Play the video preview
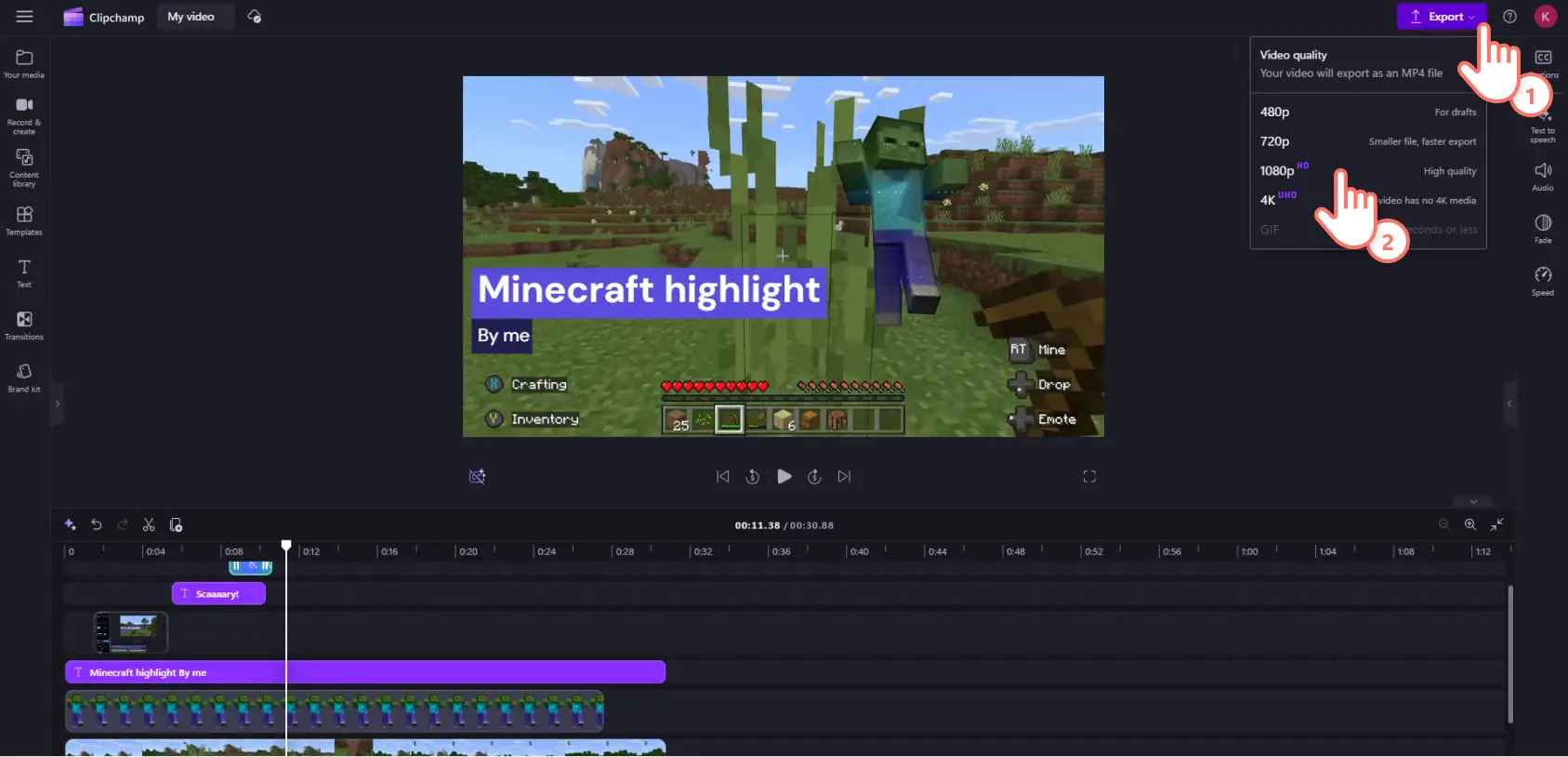 coord(784,476)
